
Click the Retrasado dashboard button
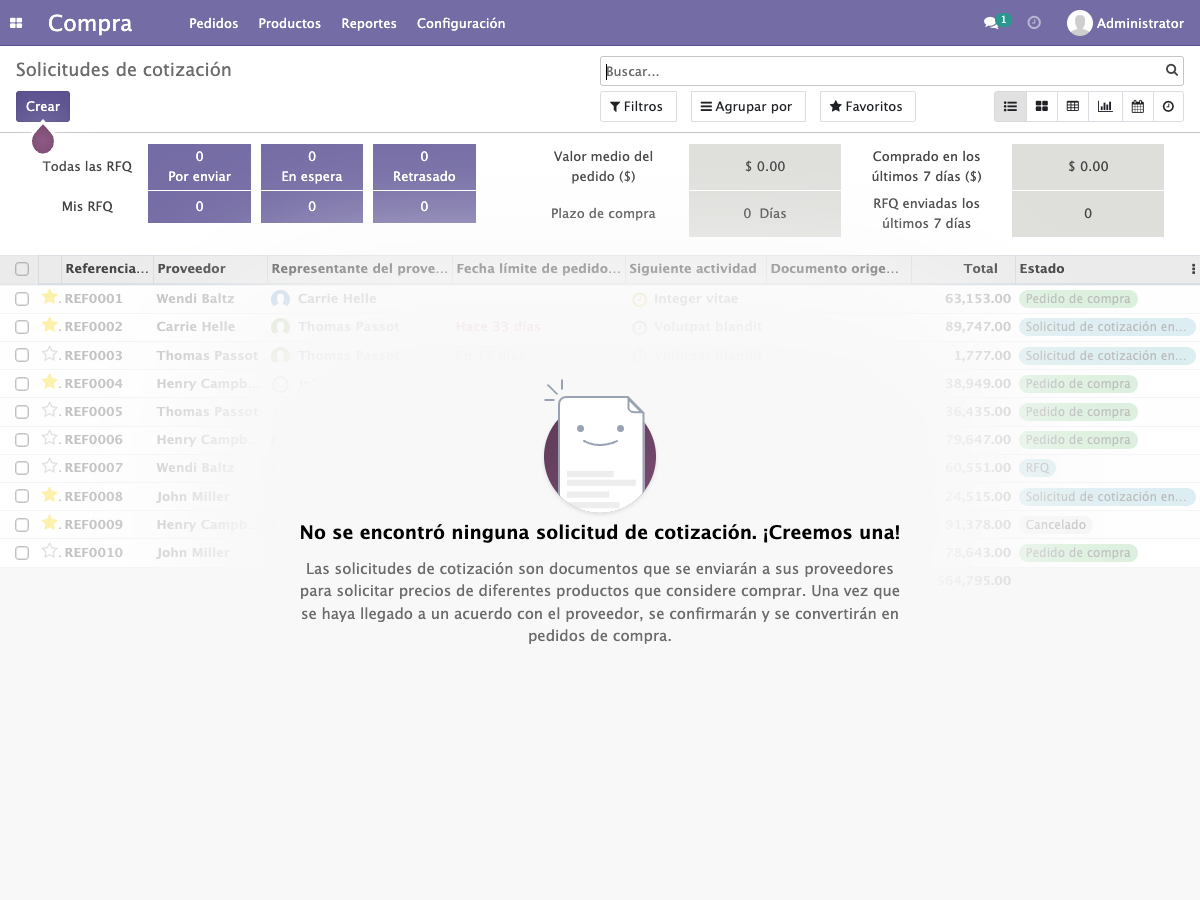click(x=424, y=166)
